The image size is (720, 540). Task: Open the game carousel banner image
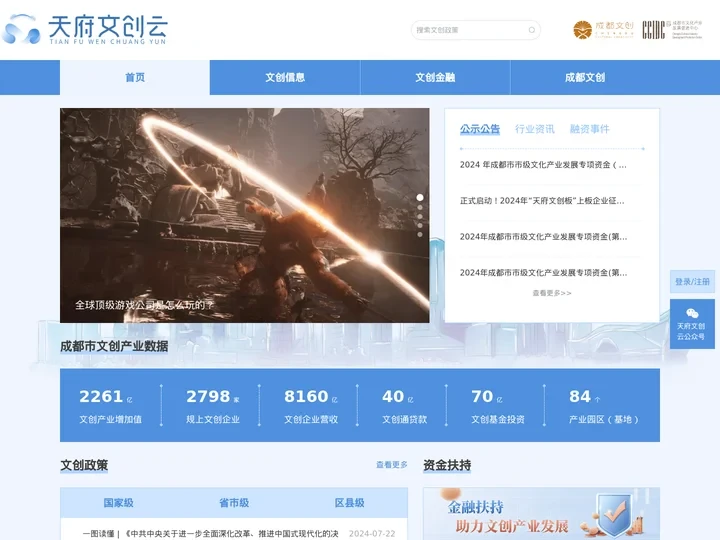pyautogui.click(x=245, y=215)
